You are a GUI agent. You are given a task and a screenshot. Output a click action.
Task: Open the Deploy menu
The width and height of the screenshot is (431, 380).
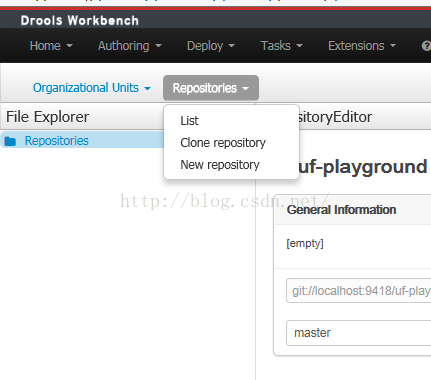click(211, 46)
